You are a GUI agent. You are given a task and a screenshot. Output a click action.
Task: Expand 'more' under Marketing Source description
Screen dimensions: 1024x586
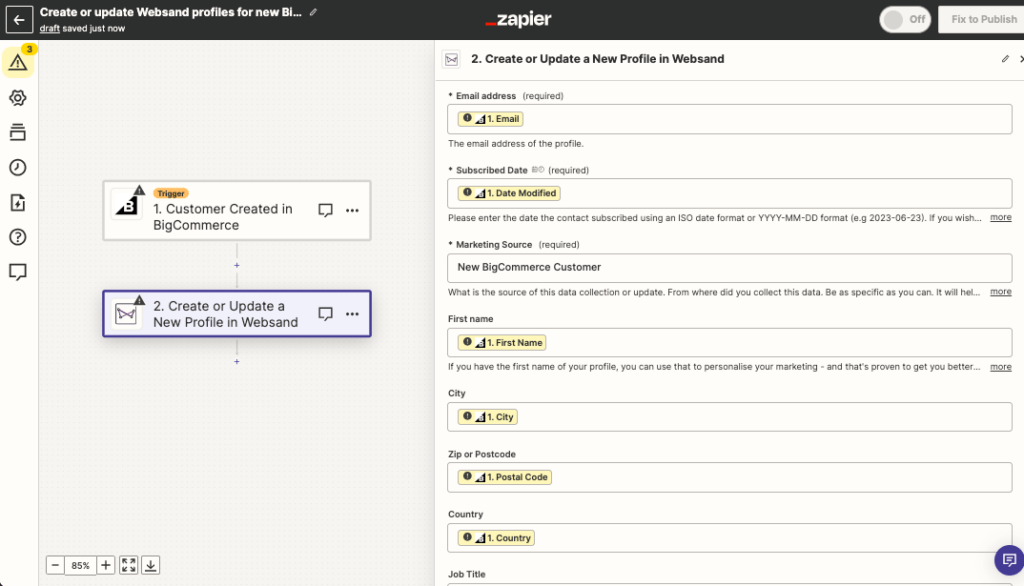click(1000, 292)
